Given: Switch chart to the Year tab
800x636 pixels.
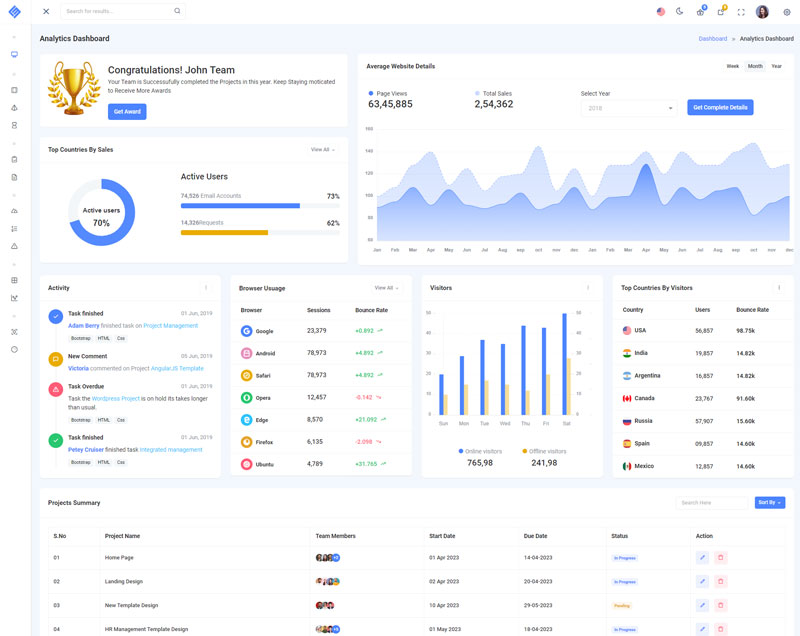Looking at the screenshot, I should tap(776, 66).
